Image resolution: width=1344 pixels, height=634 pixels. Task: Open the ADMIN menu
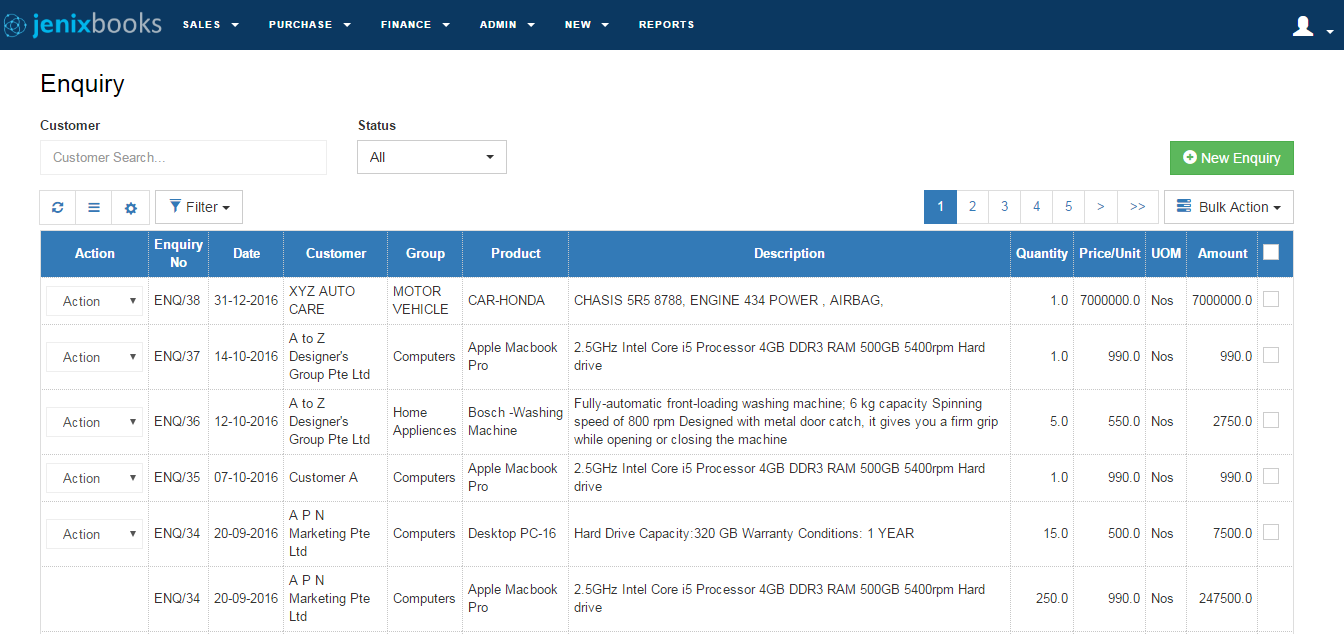[x=507, y=25]
